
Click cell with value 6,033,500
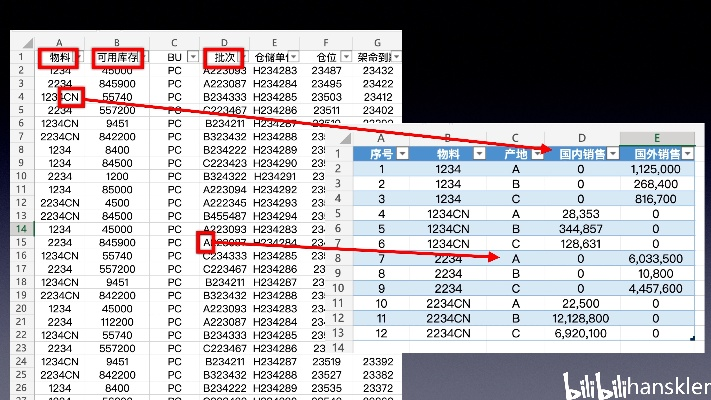[657, 259]
